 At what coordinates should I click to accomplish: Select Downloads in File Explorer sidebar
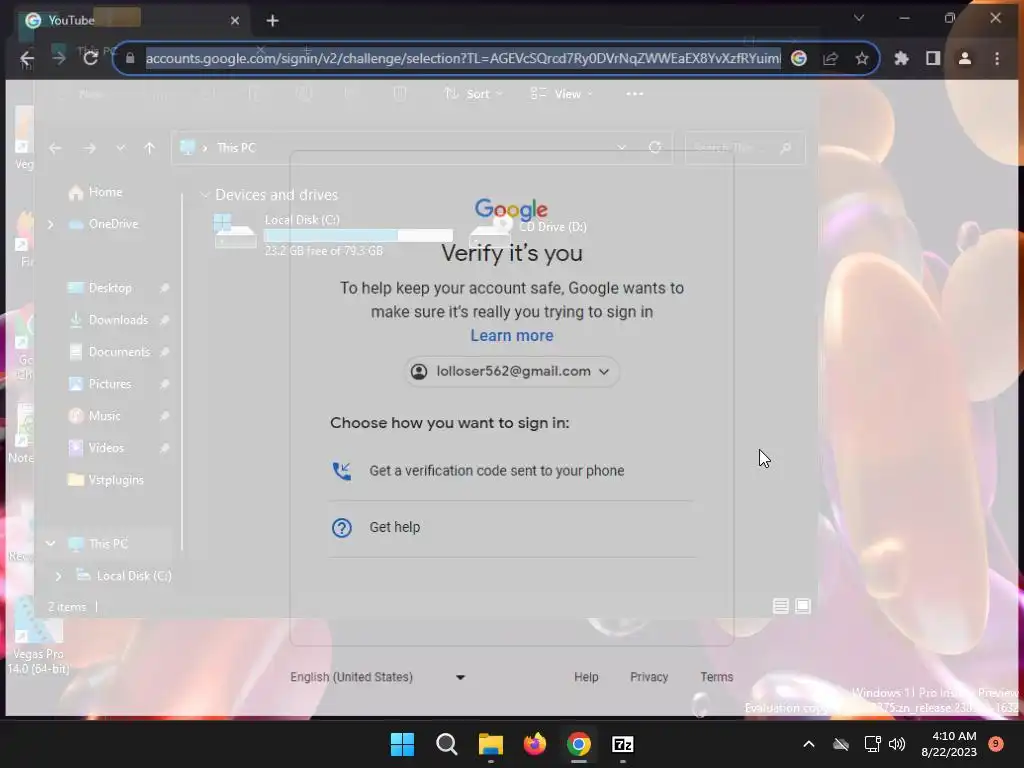(118, 320)
